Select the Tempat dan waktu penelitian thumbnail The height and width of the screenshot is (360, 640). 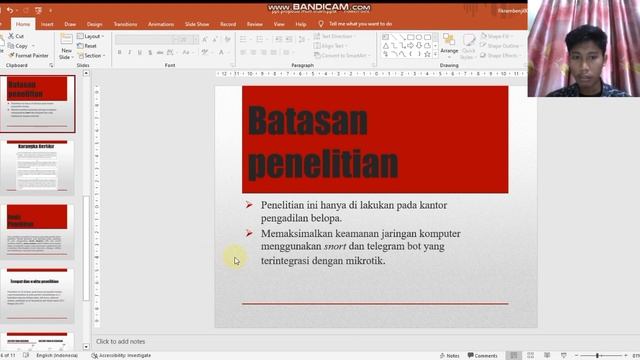click(37, 295)
